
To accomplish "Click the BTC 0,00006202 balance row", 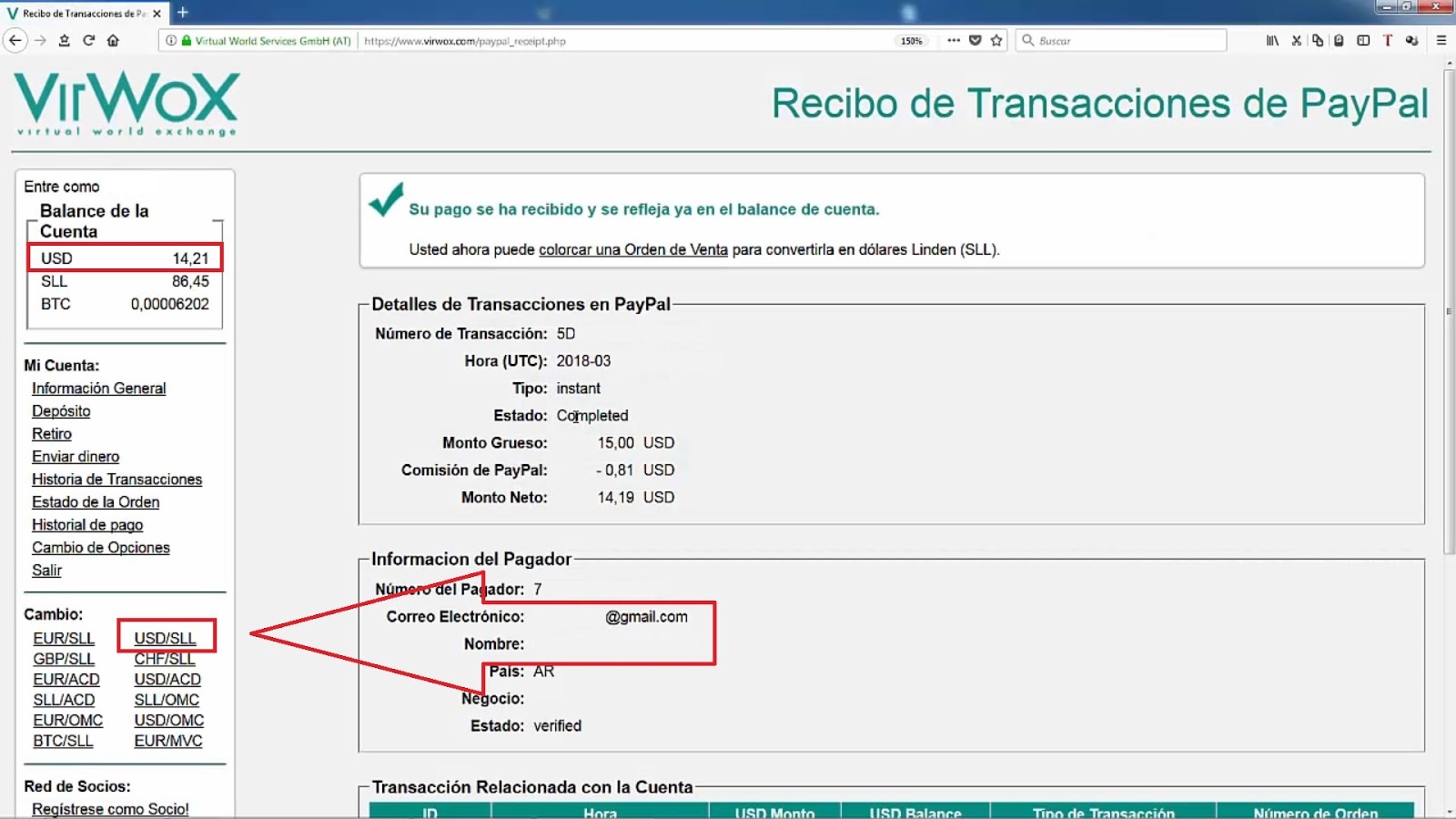I will tap(125, 304).
